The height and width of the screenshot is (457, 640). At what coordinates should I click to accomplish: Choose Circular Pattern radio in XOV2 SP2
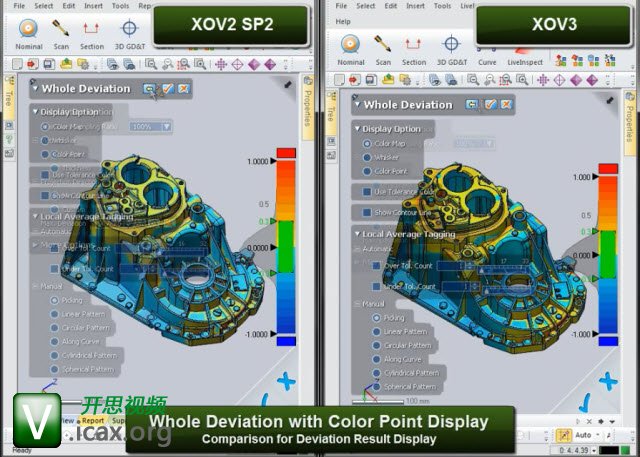point(54,328)
